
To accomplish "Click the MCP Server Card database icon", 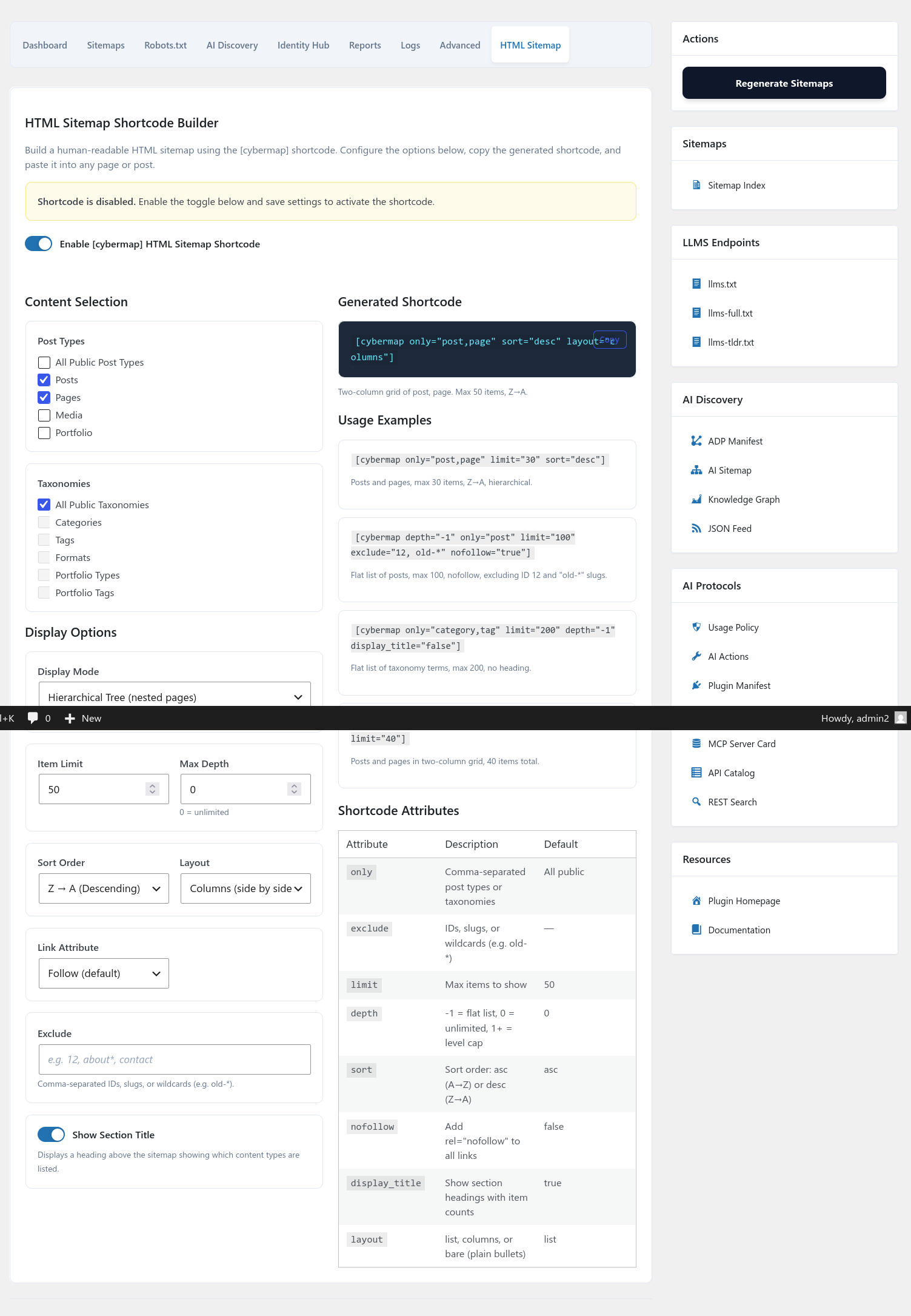I will (696, 744).
